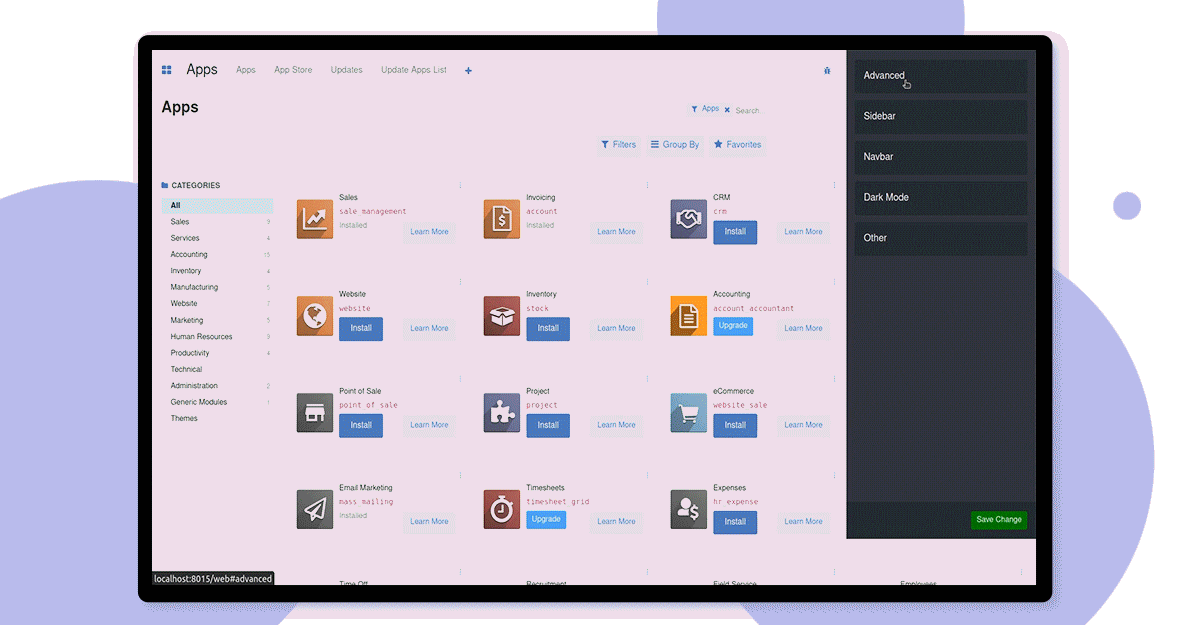Upgrade the Timesheets app
The width and height of the screenshot is (1200, 625).
[546, 520]
